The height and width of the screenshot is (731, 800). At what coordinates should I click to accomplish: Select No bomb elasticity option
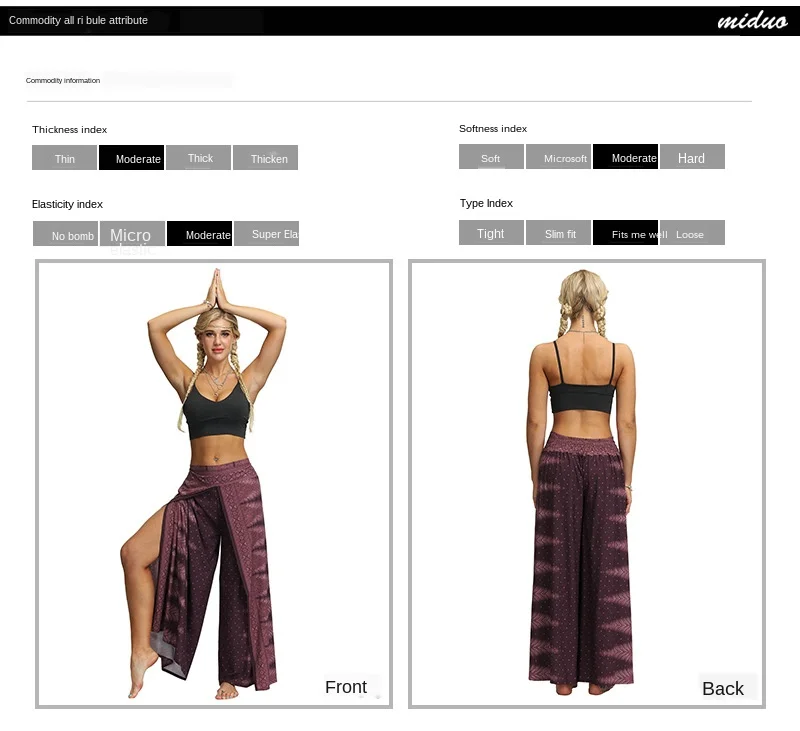[65, 234]
